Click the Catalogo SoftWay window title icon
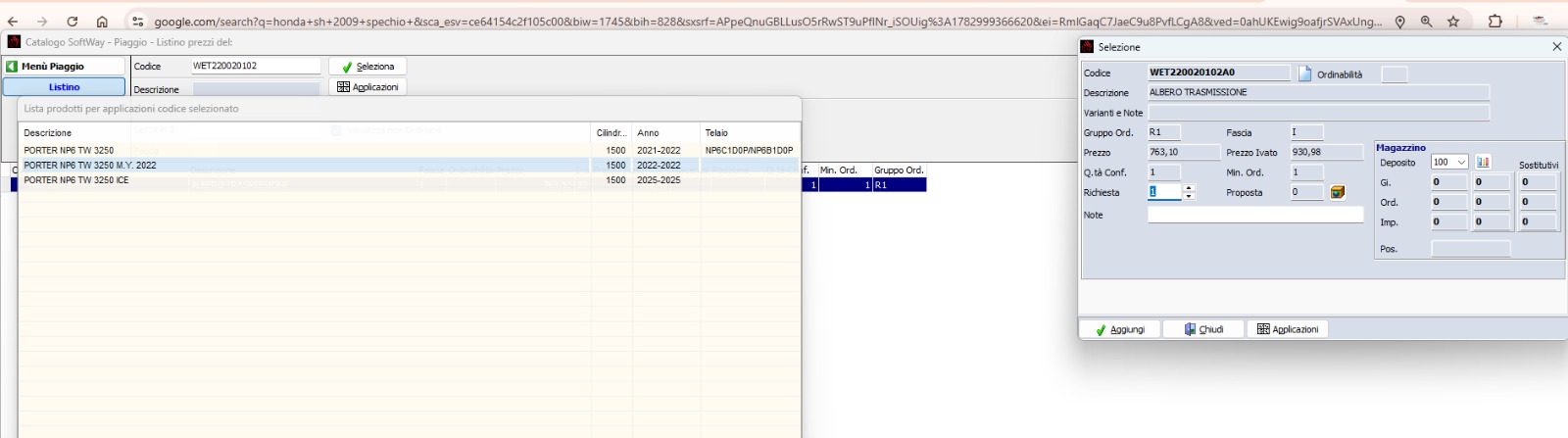The image size is (1568, 438). [14, 41]
